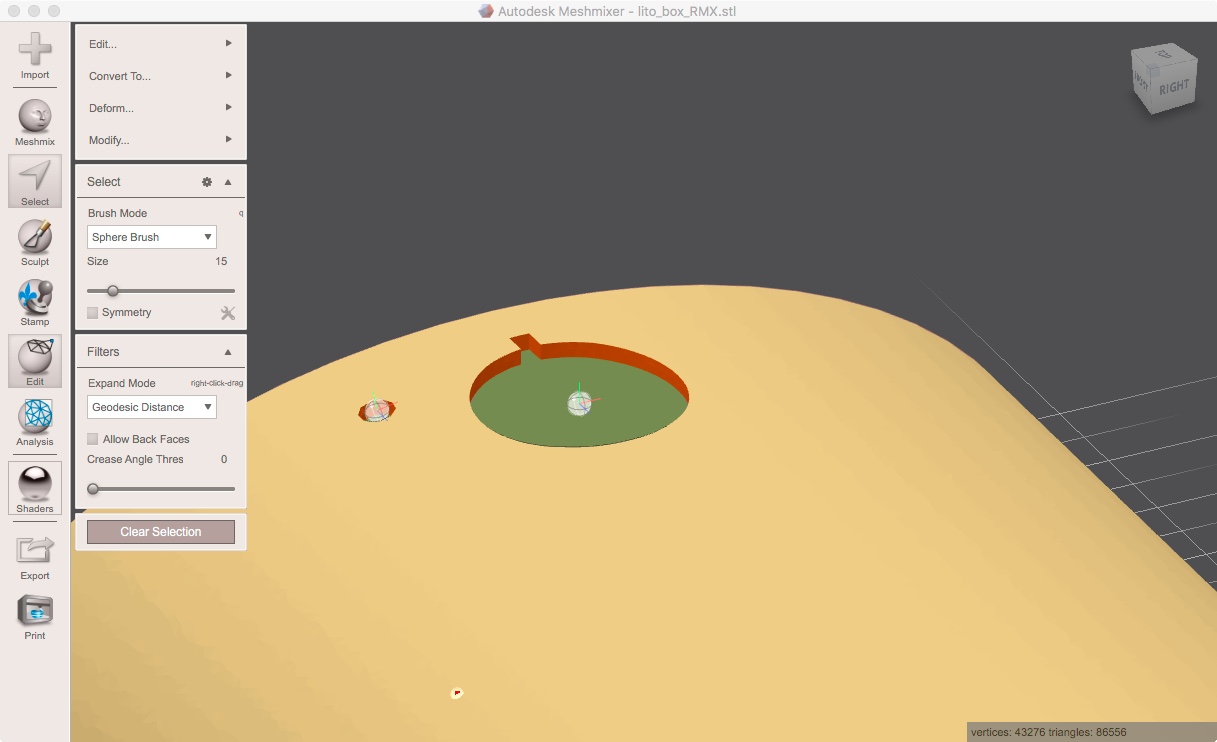Open the Meshmix part library
The height and width of the screenshot is (742, 1217).
pos(34,117)
